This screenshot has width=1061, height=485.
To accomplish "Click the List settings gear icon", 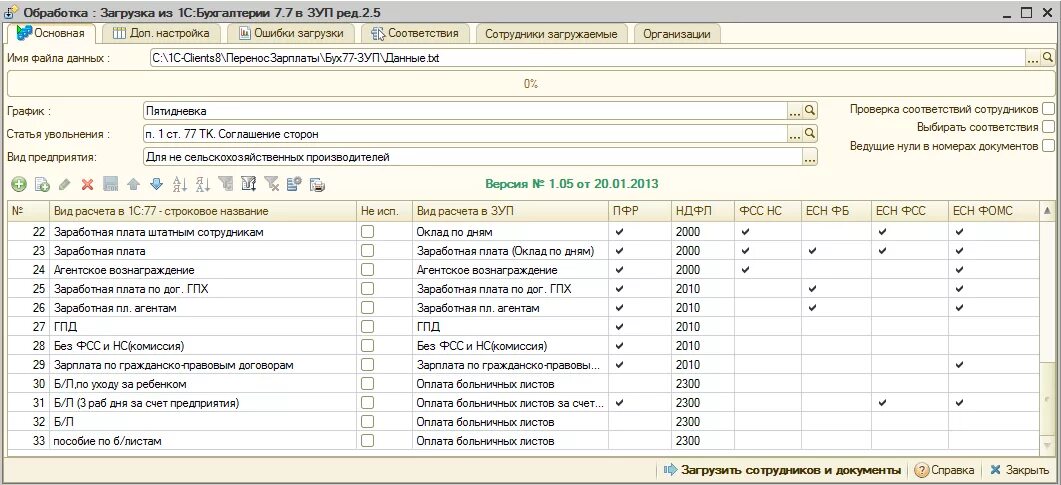I will [294, 184].
